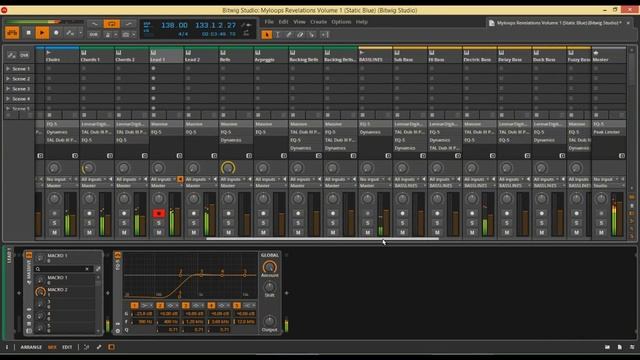This screenshot has height=360, width=640.
Task: Switch to the EDIT view
Action: point(67,347)
